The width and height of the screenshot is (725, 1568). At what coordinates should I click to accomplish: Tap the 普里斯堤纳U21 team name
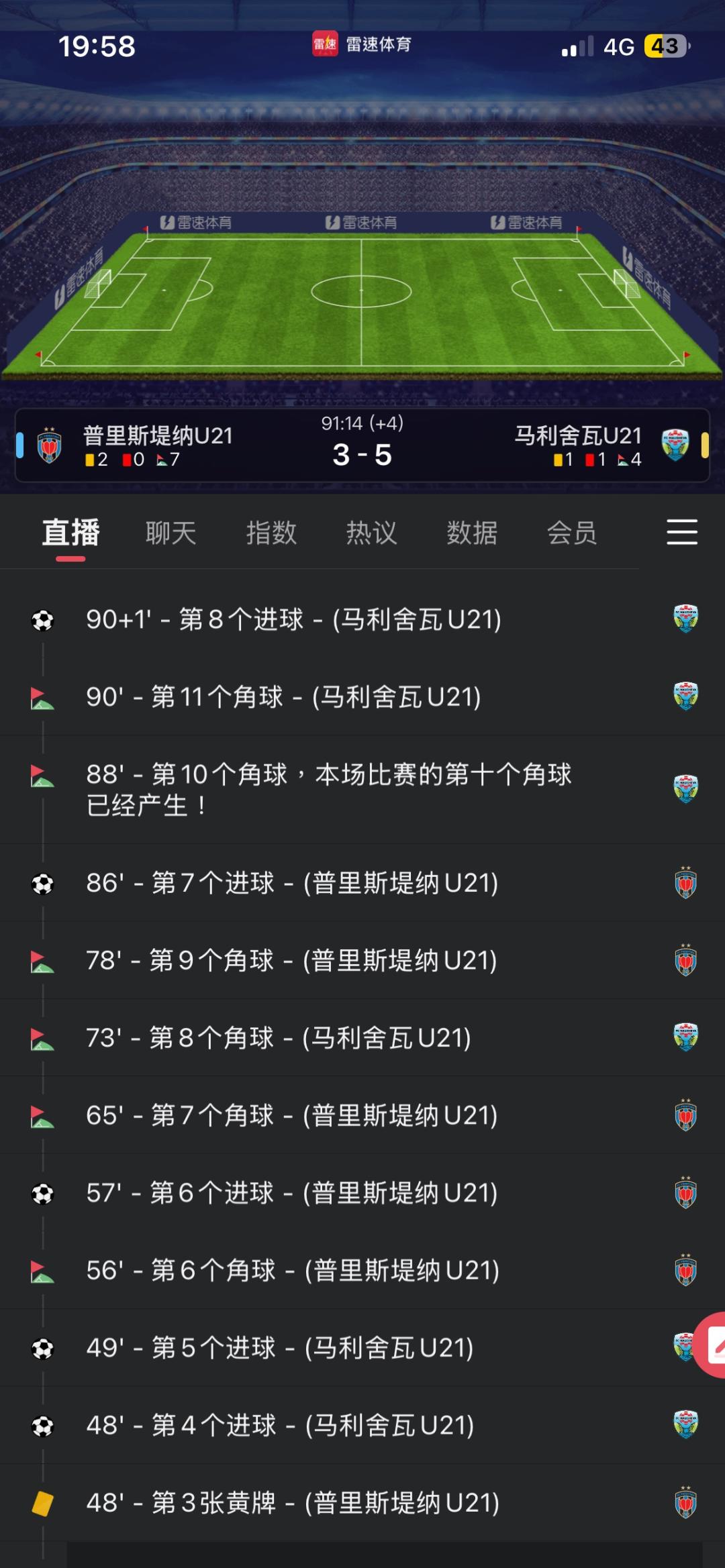(158, 435)
